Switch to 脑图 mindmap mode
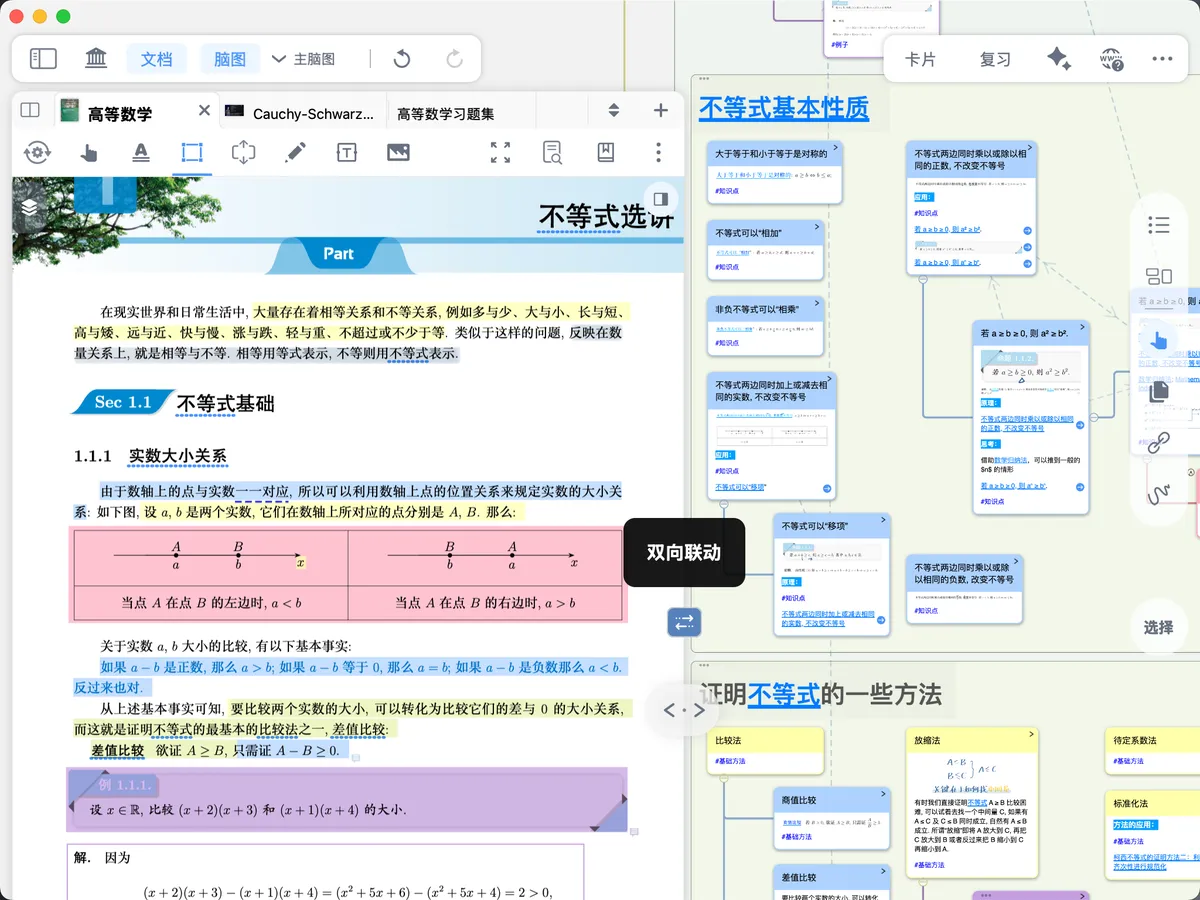 click(x=230, y=59)
